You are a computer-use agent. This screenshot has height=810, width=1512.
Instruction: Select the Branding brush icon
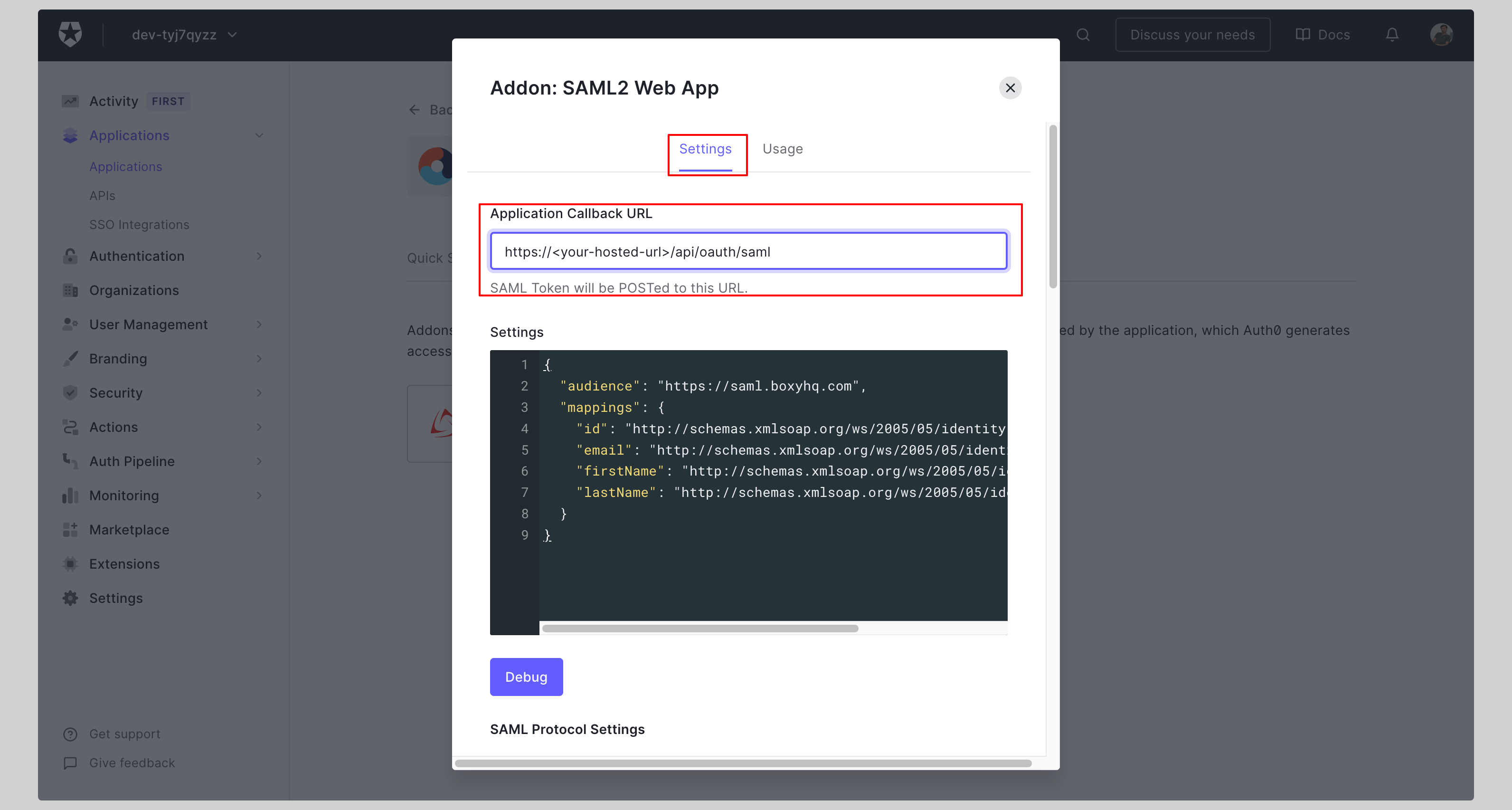70,358
